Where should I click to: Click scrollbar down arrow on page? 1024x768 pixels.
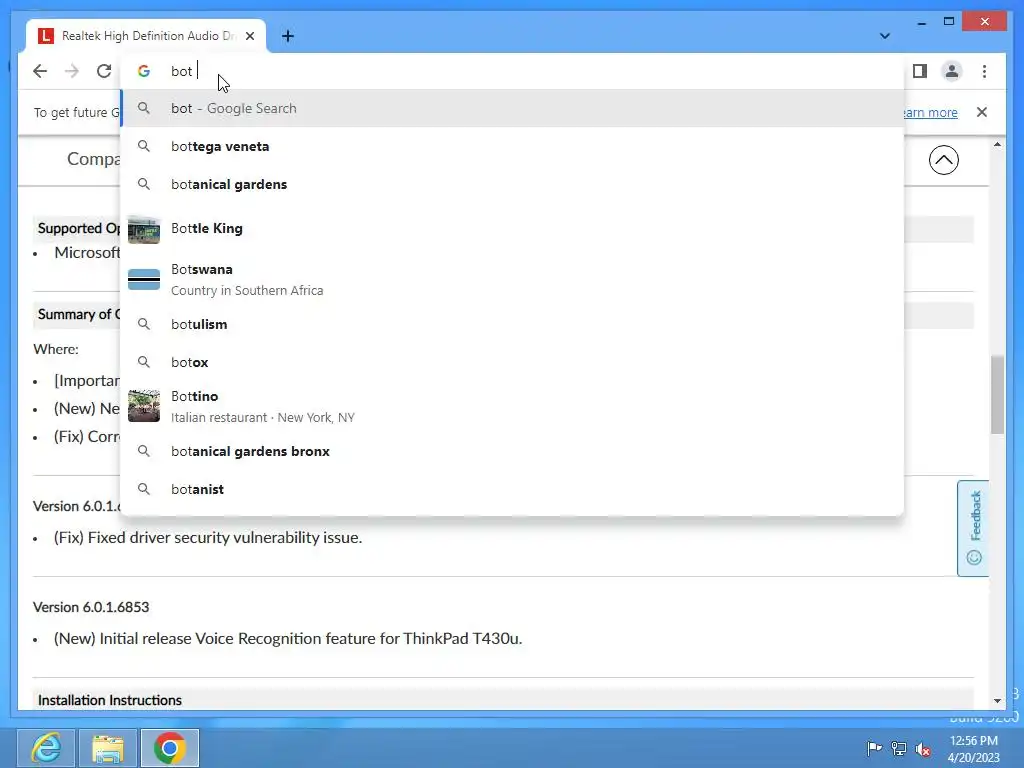pos(997,701)
